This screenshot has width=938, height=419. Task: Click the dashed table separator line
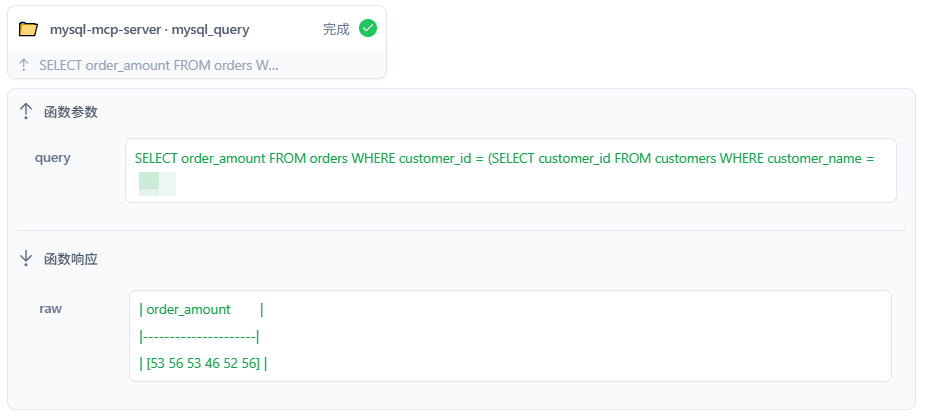(199, 337)
